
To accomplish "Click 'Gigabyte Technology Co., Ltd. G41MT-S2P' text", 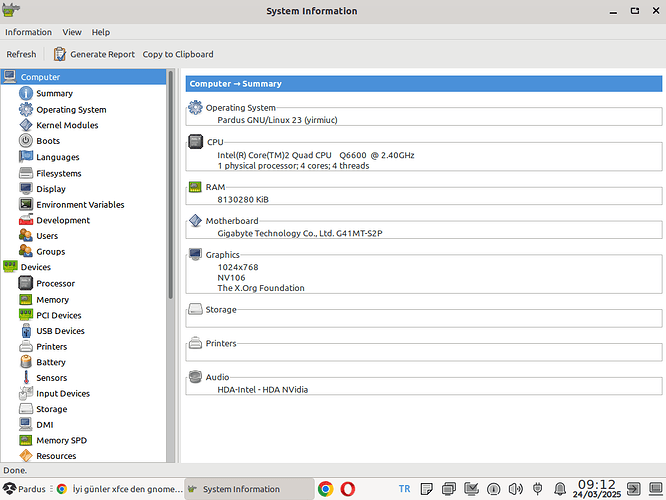I will tap(300, 233).
